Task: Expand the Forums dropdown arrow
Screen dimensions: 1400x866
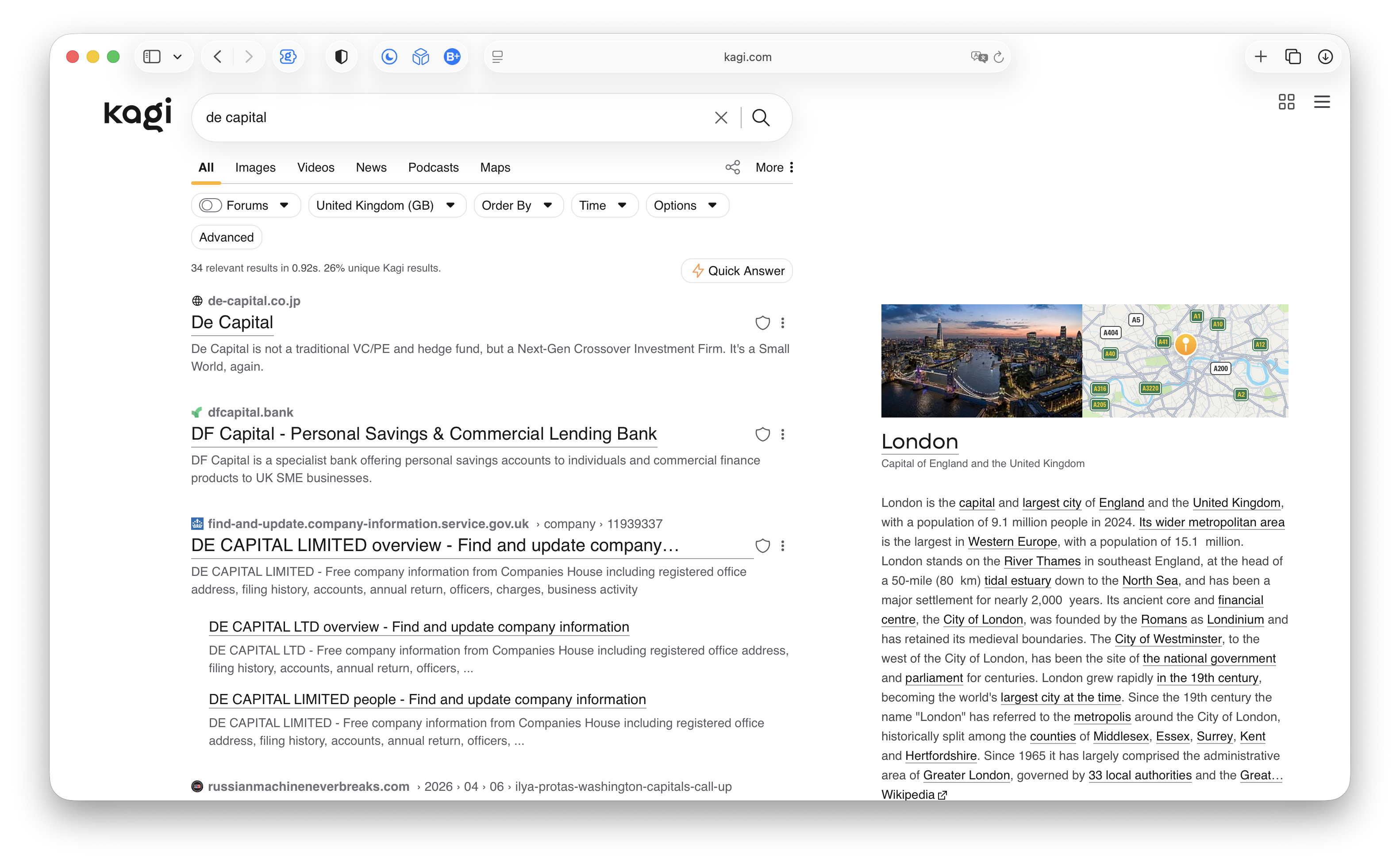Action: pyautogui.click(x=284, y=206)
